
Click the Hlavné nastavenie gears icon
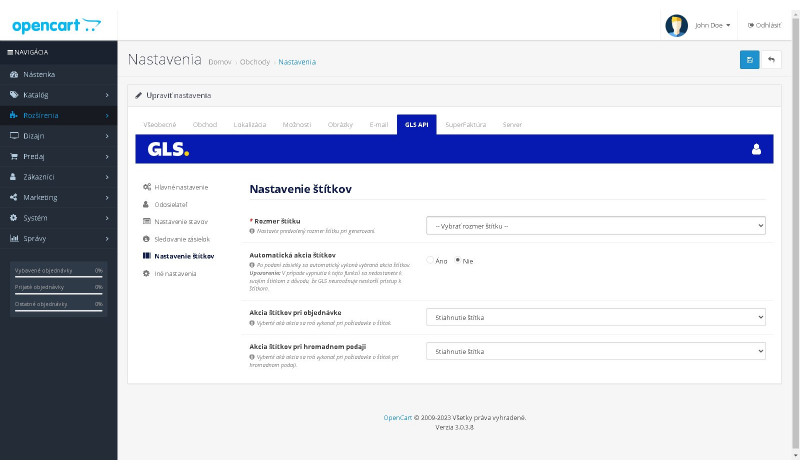coord(147,187)
